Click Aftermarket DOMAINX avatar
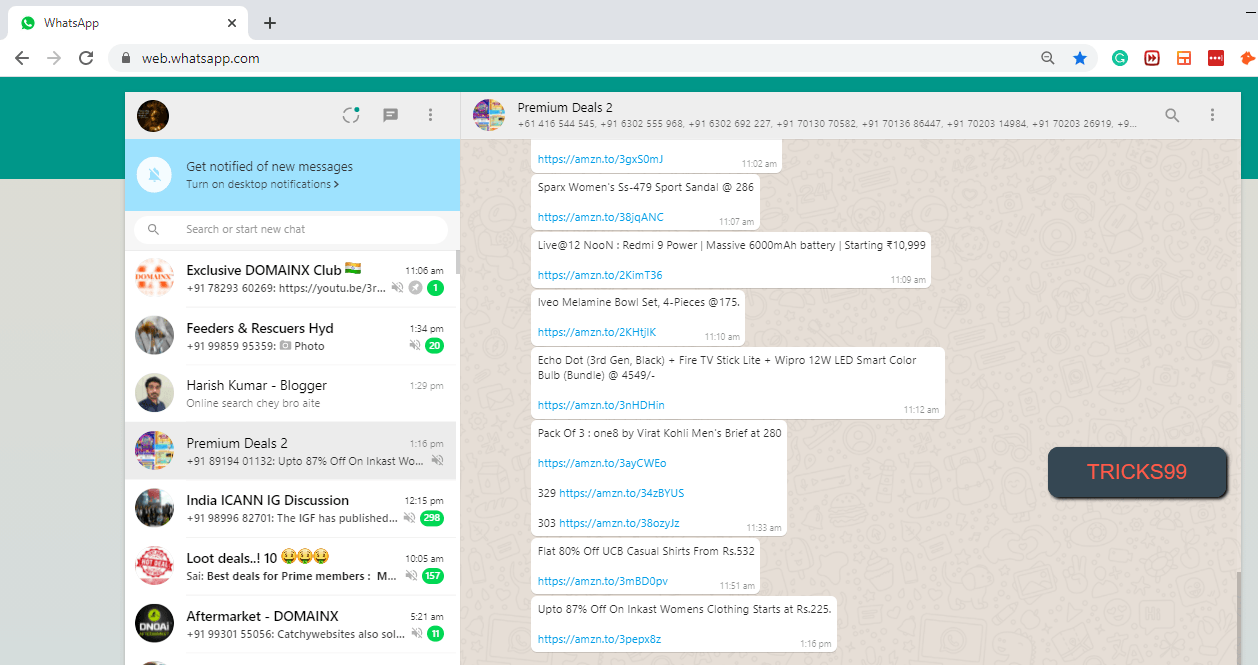The height and width of the screenshot is (665, 1258). pos(154,623)
